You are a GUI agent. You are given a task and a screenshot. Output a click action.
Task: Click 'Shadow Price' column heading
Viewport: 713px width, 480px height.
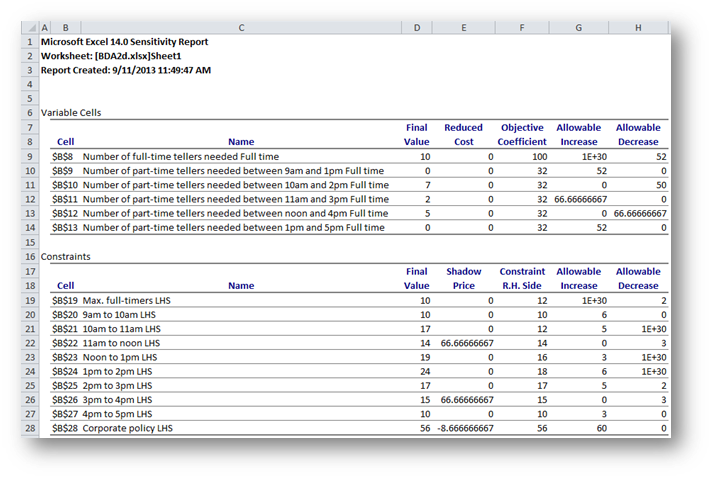pyautogui.click(x=463, y=279)
